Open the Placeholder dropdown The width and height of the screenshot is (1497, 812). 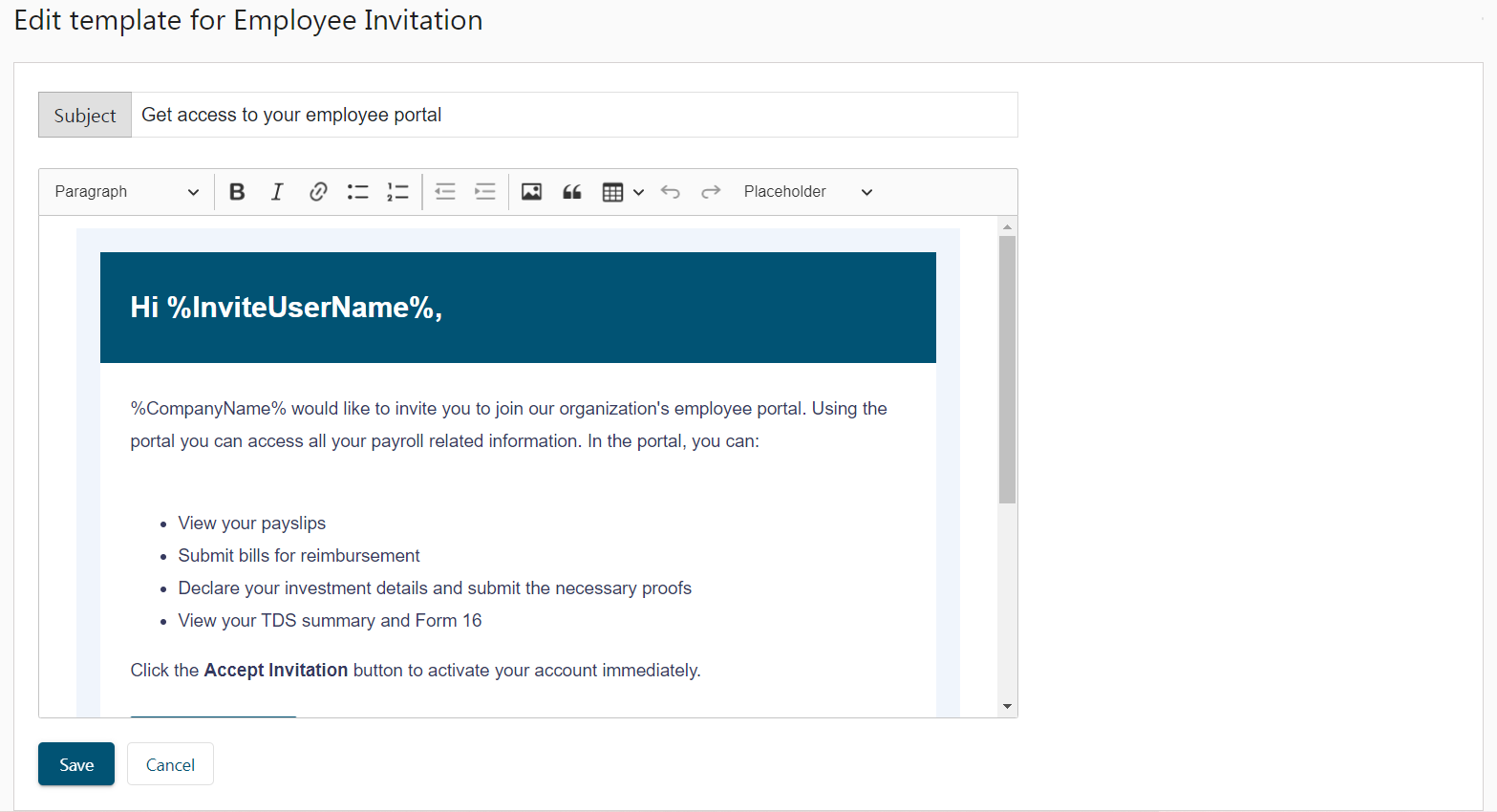808,192
